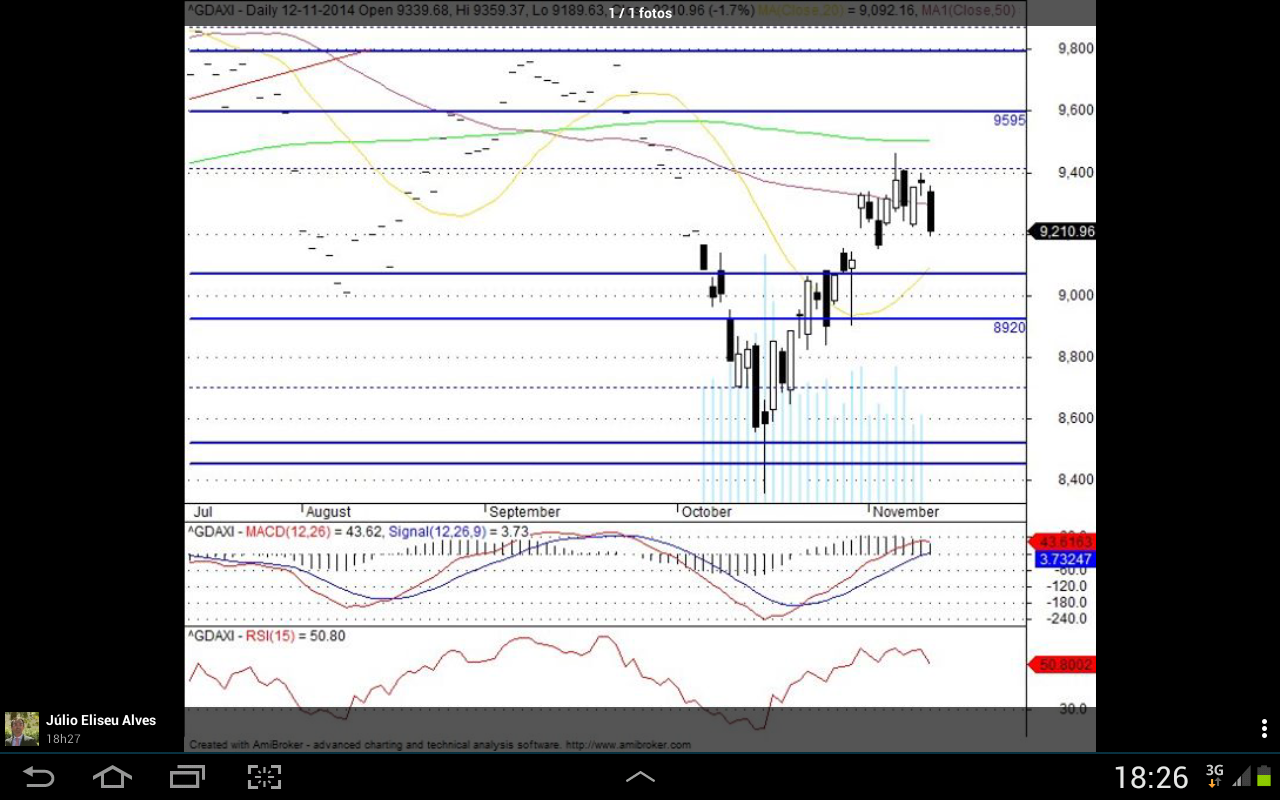This screenshot has height=800, width=1280.
Task: Tap the battery status icon
Action: pos(1262,777)
